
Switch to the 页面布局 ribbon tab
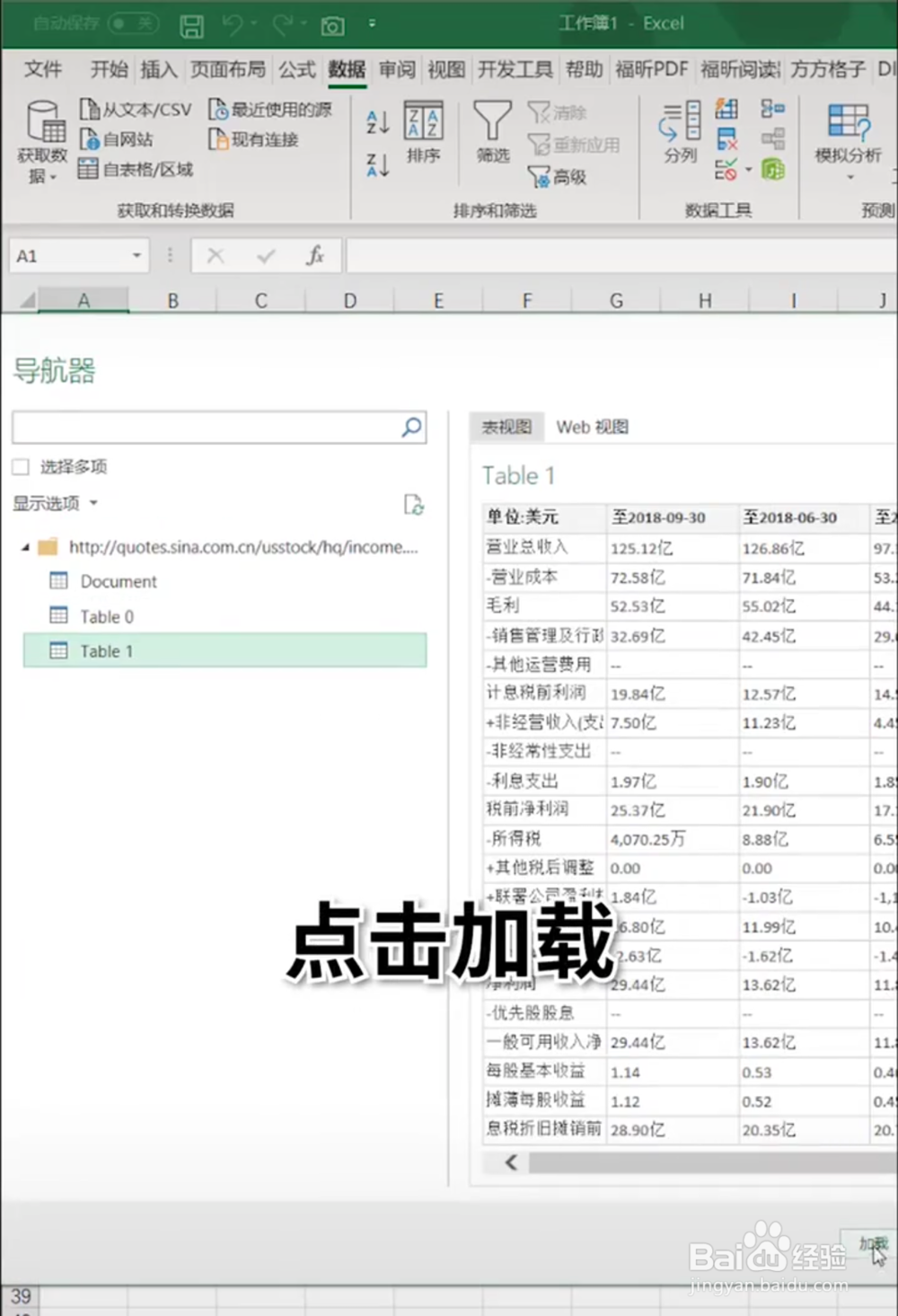pyautogui.click(x=227, y=69)
